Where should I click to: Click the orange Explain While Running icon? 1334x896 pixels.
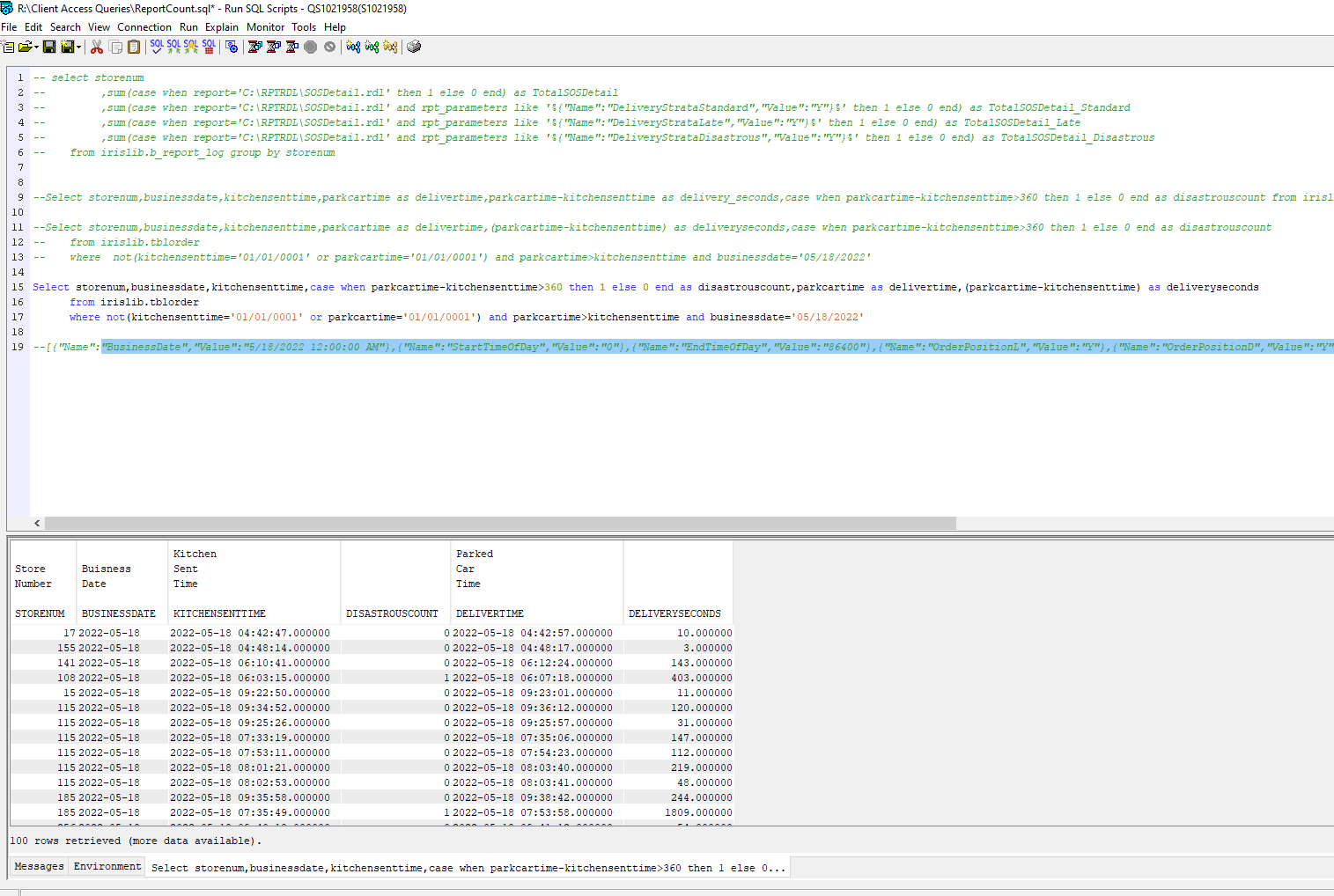pos(390,47)
